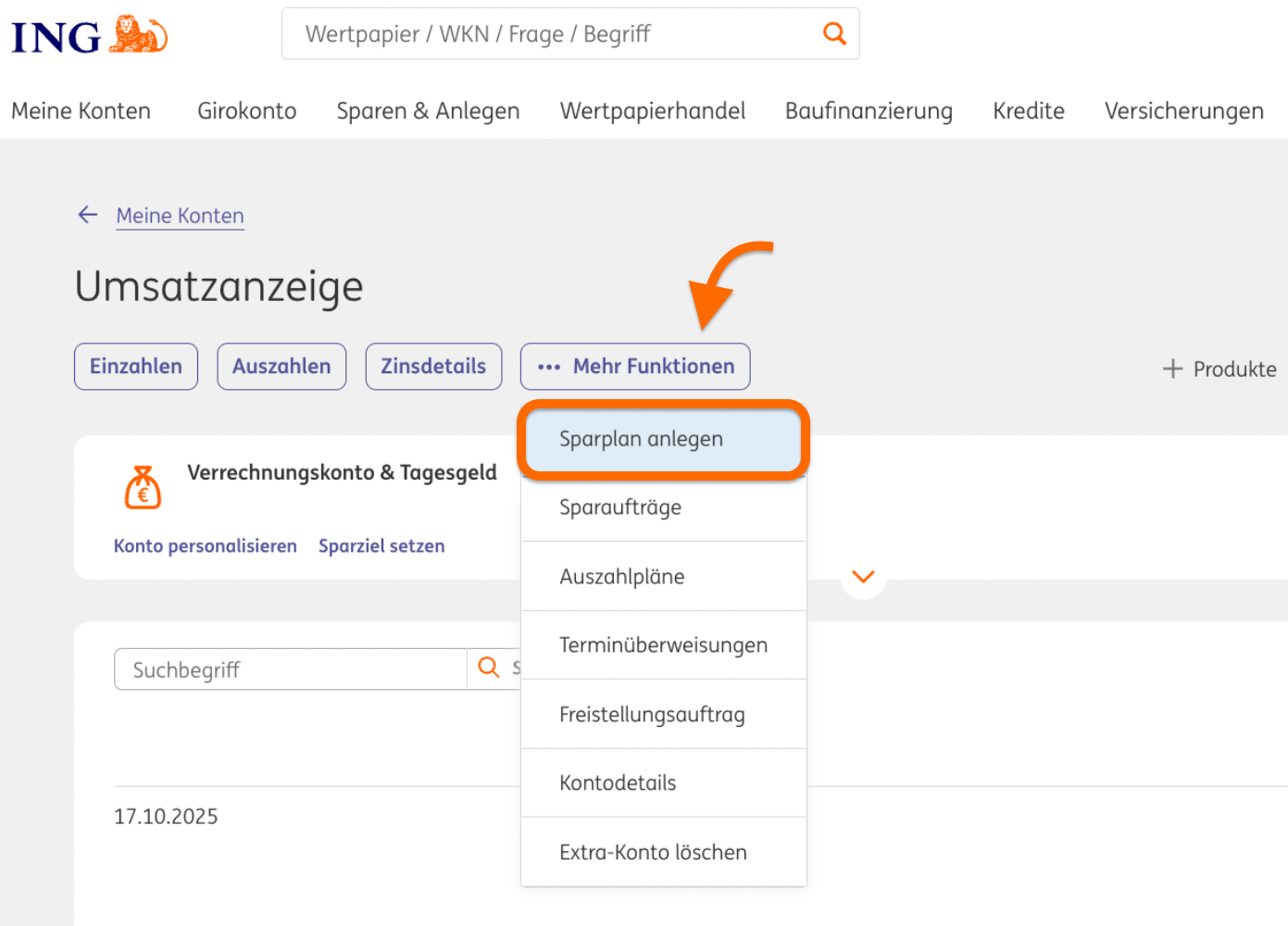1288x926 pixels.
Task: Click the search magnifier in top search bar
Action: click(834, 34)
